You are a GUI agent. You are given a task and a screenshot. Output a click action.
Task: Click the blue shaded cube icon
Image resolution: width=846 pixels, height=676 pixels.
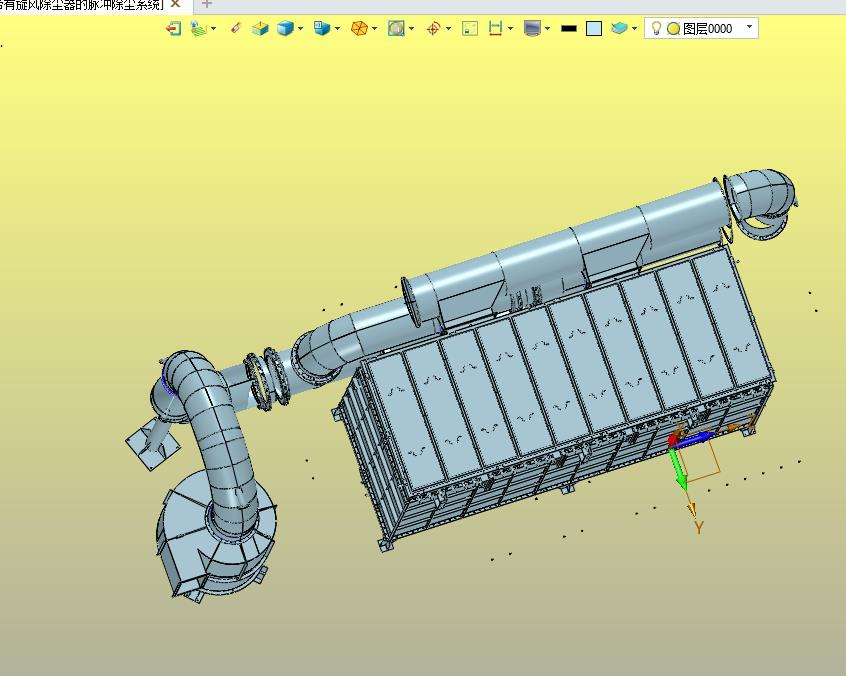pos(285,29)
